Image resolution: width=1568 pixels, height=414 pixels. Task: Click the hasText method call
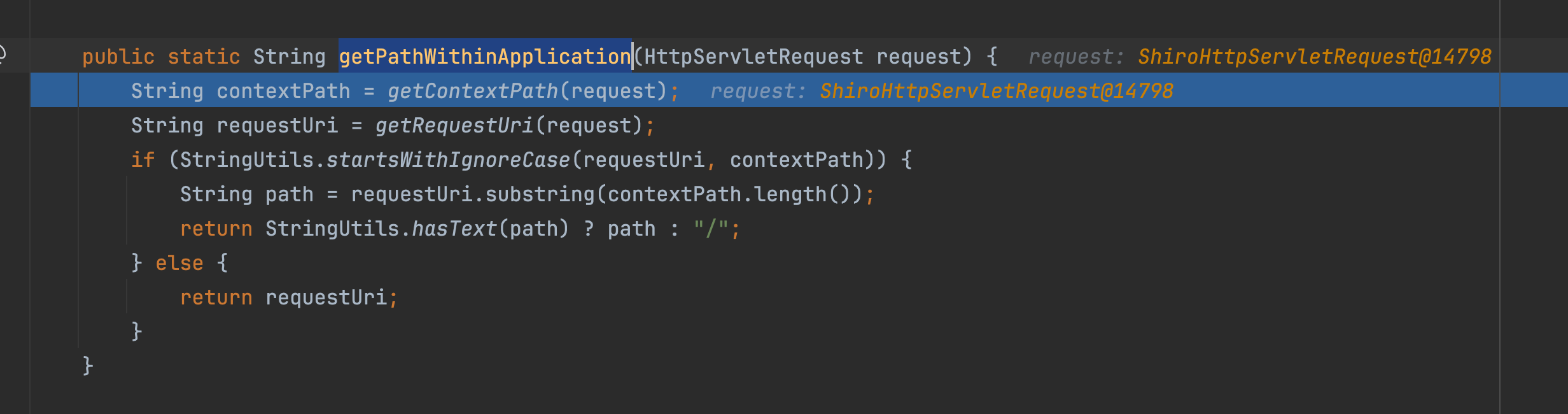click(x=454, y=229)
